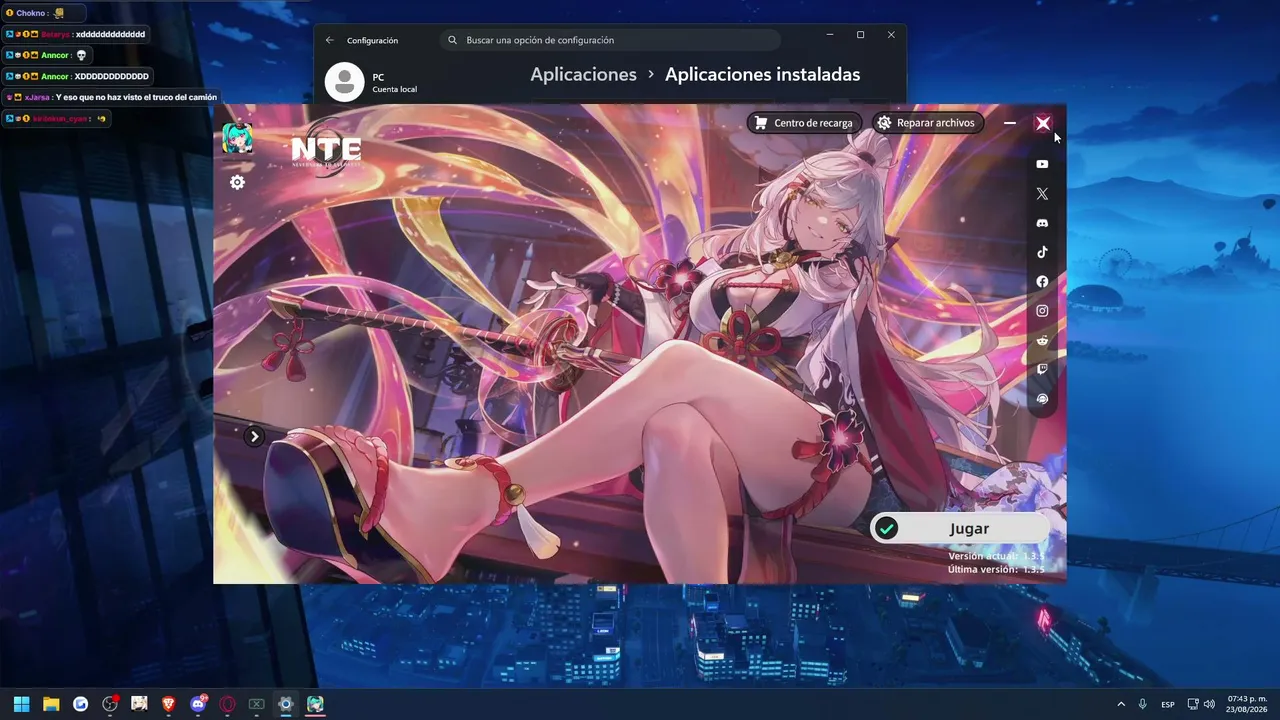Image resolution: width=1280 pixels, height=720 pixels.
Task: Open File Explorer from the taskbar
Action: [51, 704]
